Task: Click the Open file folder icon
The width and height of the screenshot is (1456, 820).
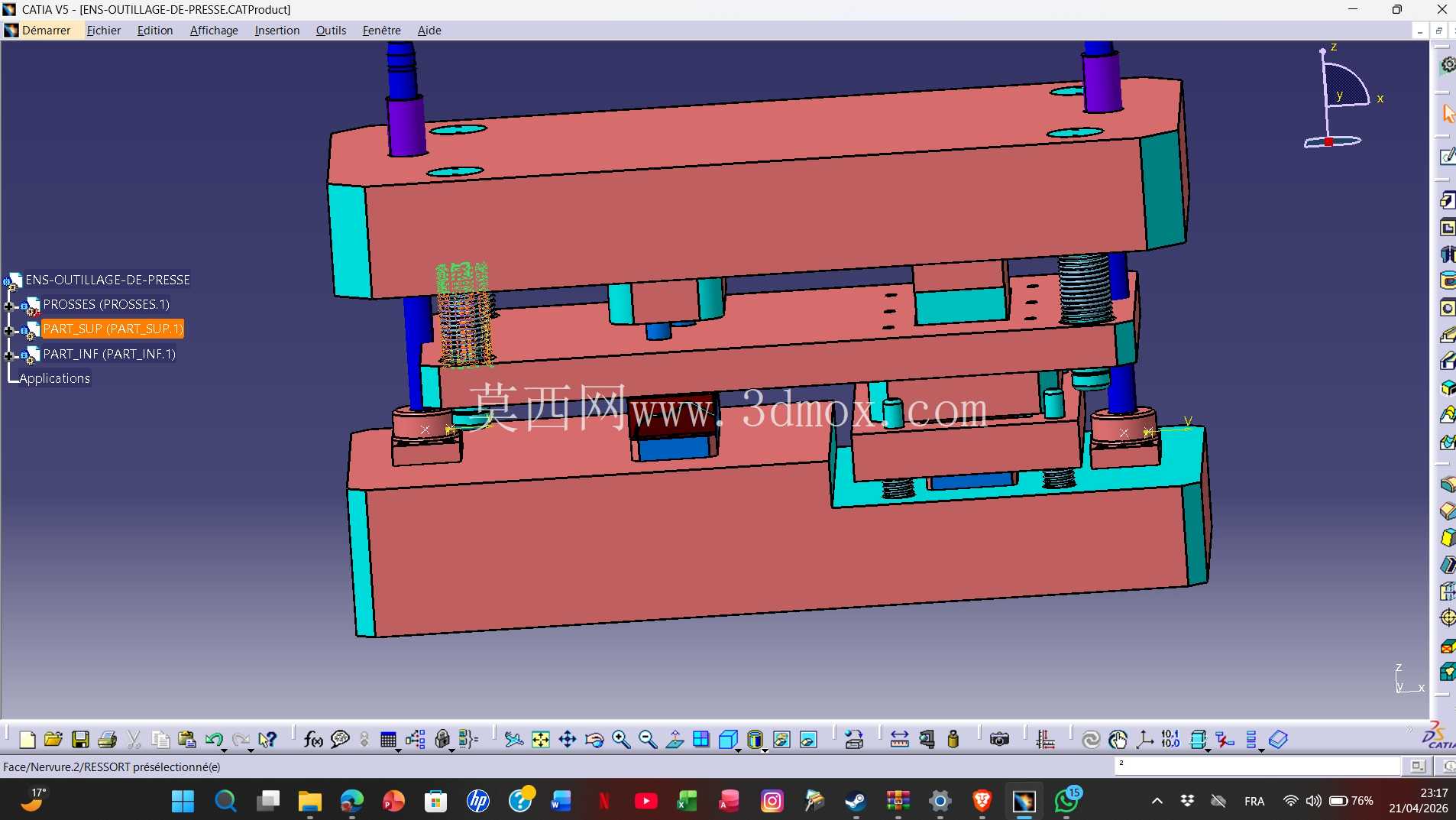Action: tap(53, 739)
